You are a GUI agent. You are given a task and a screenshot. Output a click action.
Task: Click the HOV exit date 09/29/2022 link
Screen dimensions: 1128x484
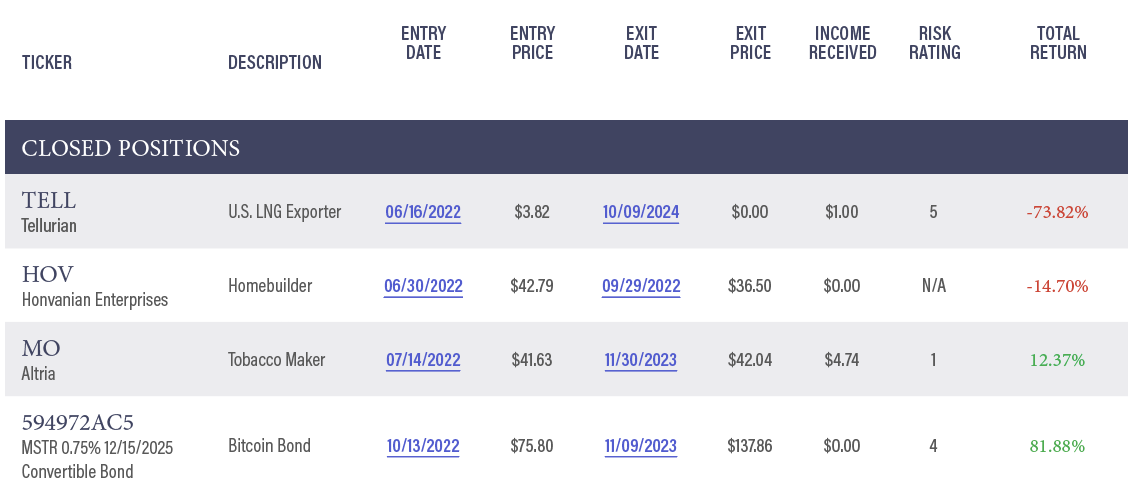click(641, 286)
